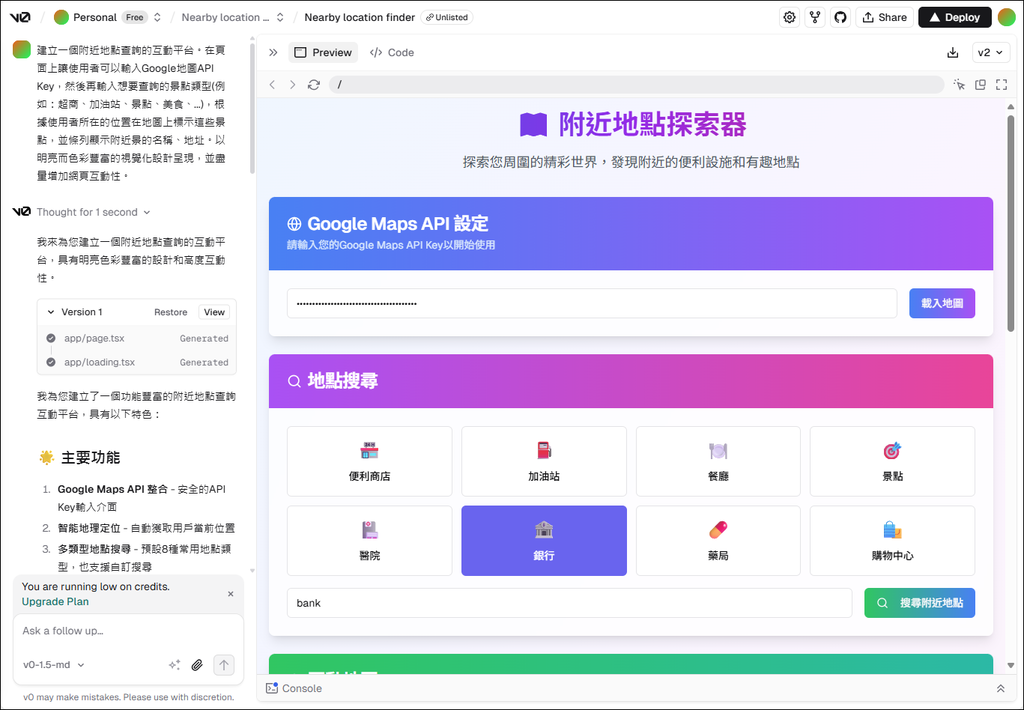Click the Deploy button
Screen dimensions: 1024x710
pyautogui.click(x=955, y=17)
